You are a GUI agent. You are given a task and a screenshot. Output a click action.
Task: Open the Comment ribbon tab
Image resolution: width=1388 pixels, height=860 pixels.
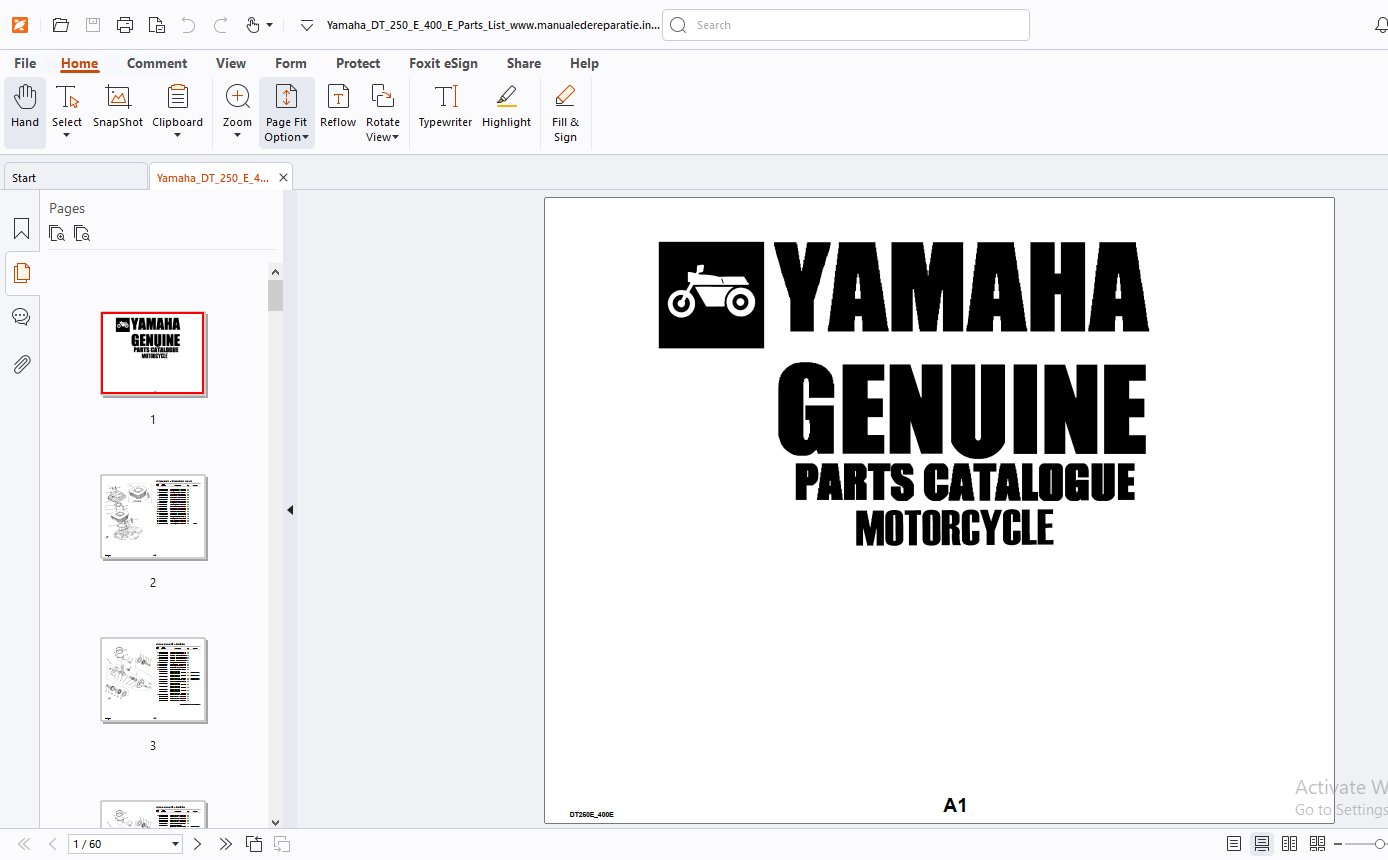pyautogui.click(x=157, y=63)
